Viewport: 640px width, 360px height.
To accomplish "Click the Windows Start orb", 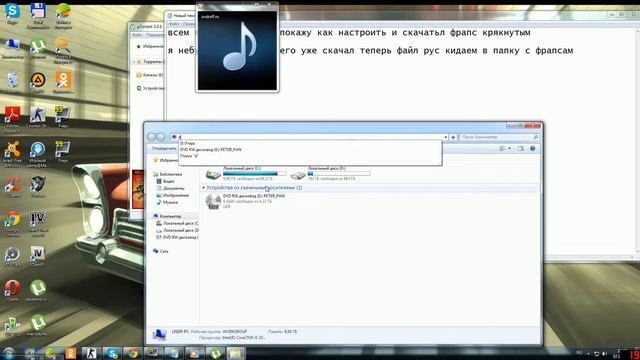I will point(8,353).
